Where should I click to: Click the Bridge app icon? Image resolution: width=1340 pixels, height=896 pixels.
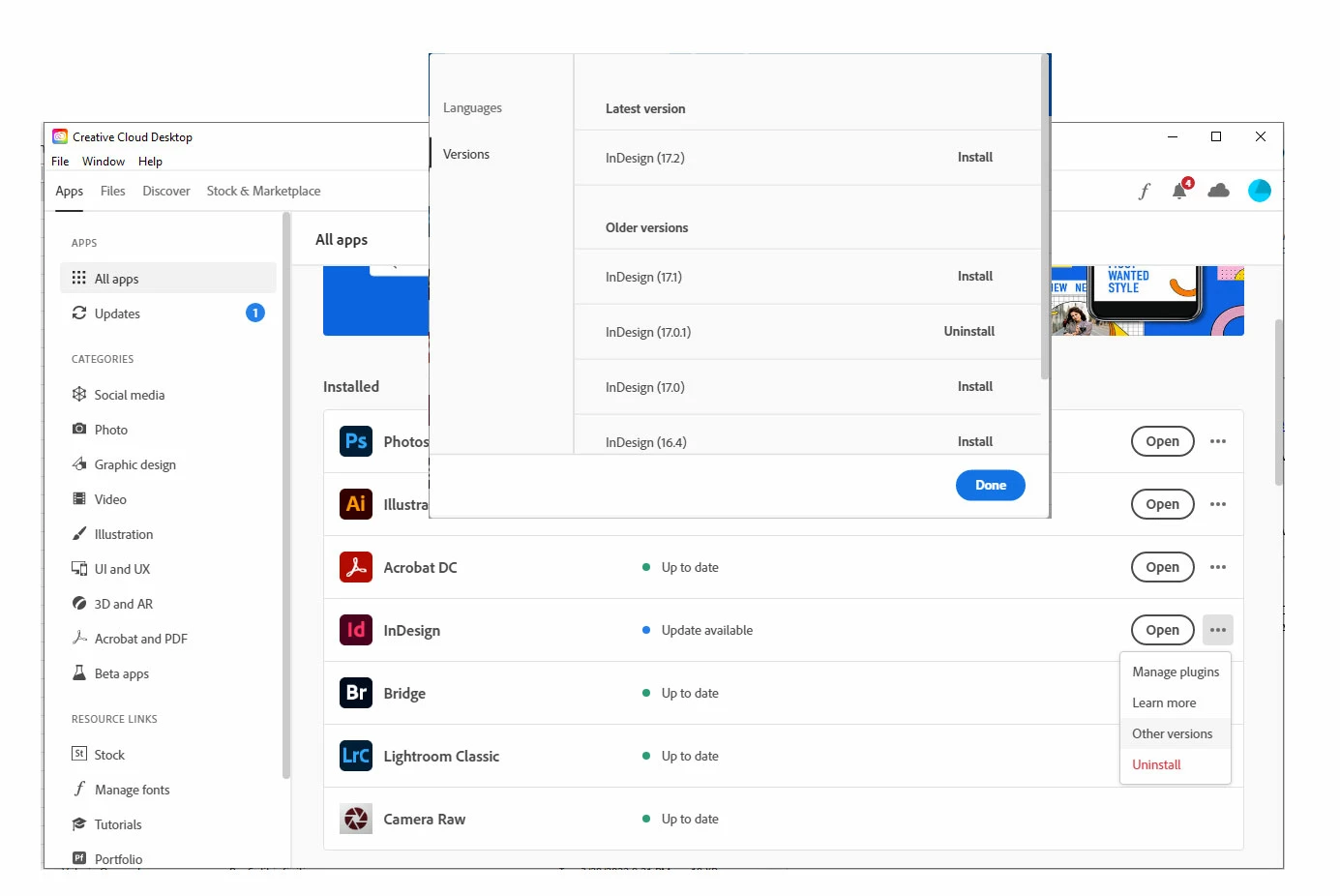(356, 693)
